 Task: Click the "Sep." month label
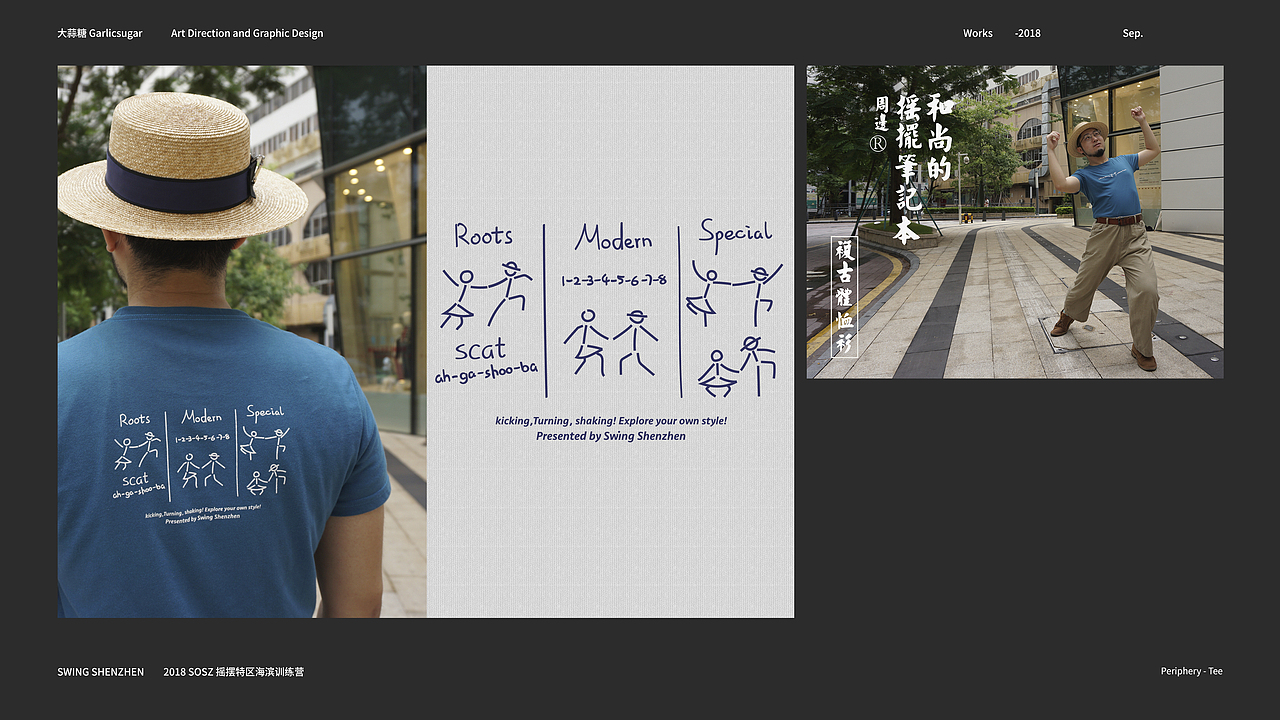click(1133, 33)
